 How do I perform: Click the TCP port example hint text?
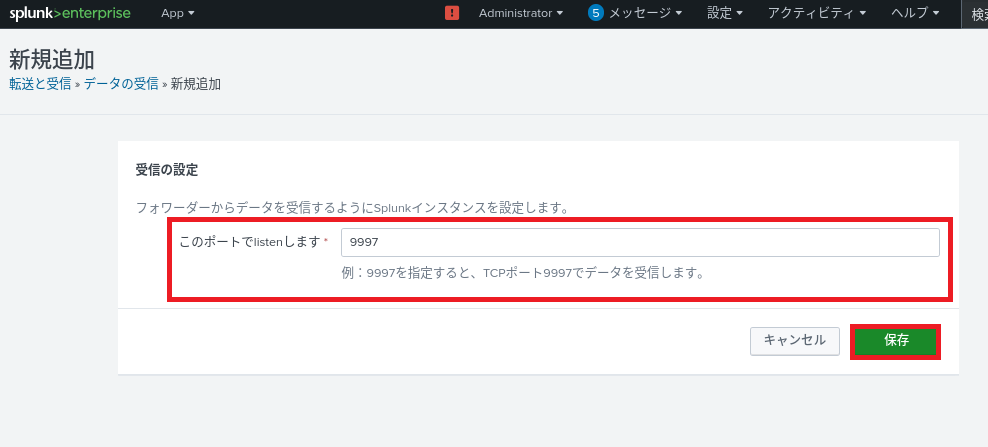[x=522, y=272]
